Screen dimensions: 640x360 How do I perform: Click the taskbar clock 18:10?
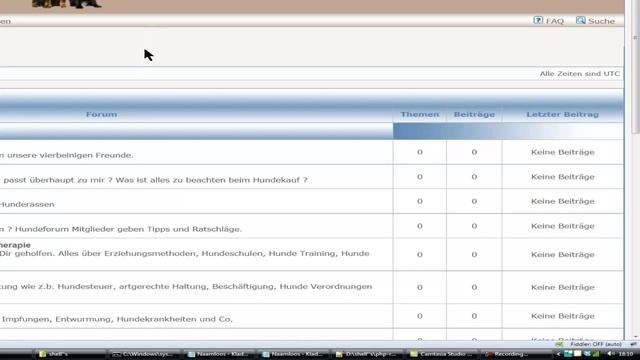click(626, 354)
